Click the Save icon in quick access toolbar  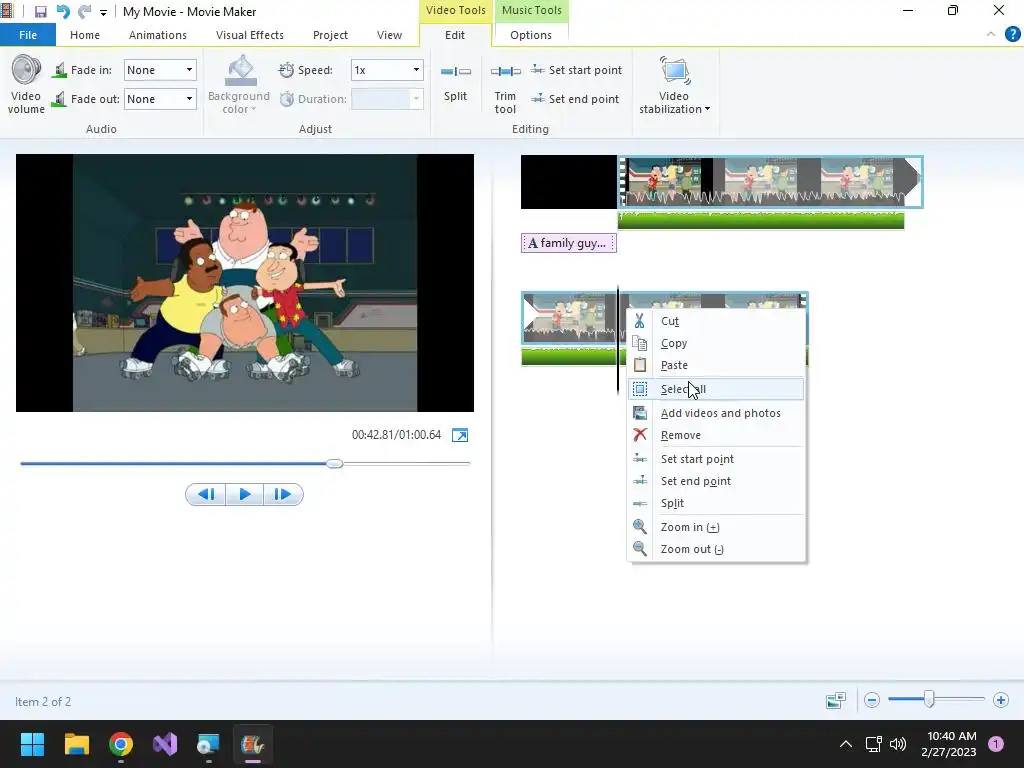pyautogui.click(x=40, y=12)
